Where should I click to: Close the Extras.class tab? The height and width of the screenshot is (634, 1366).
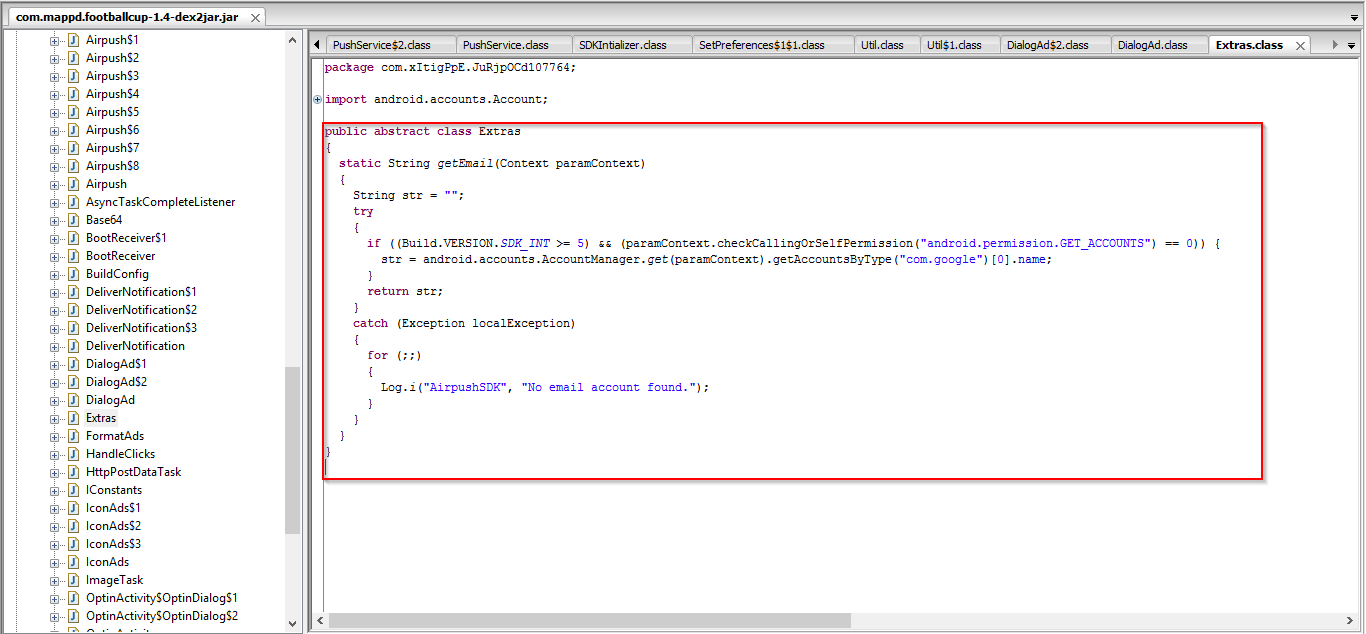coord(1300,46)
